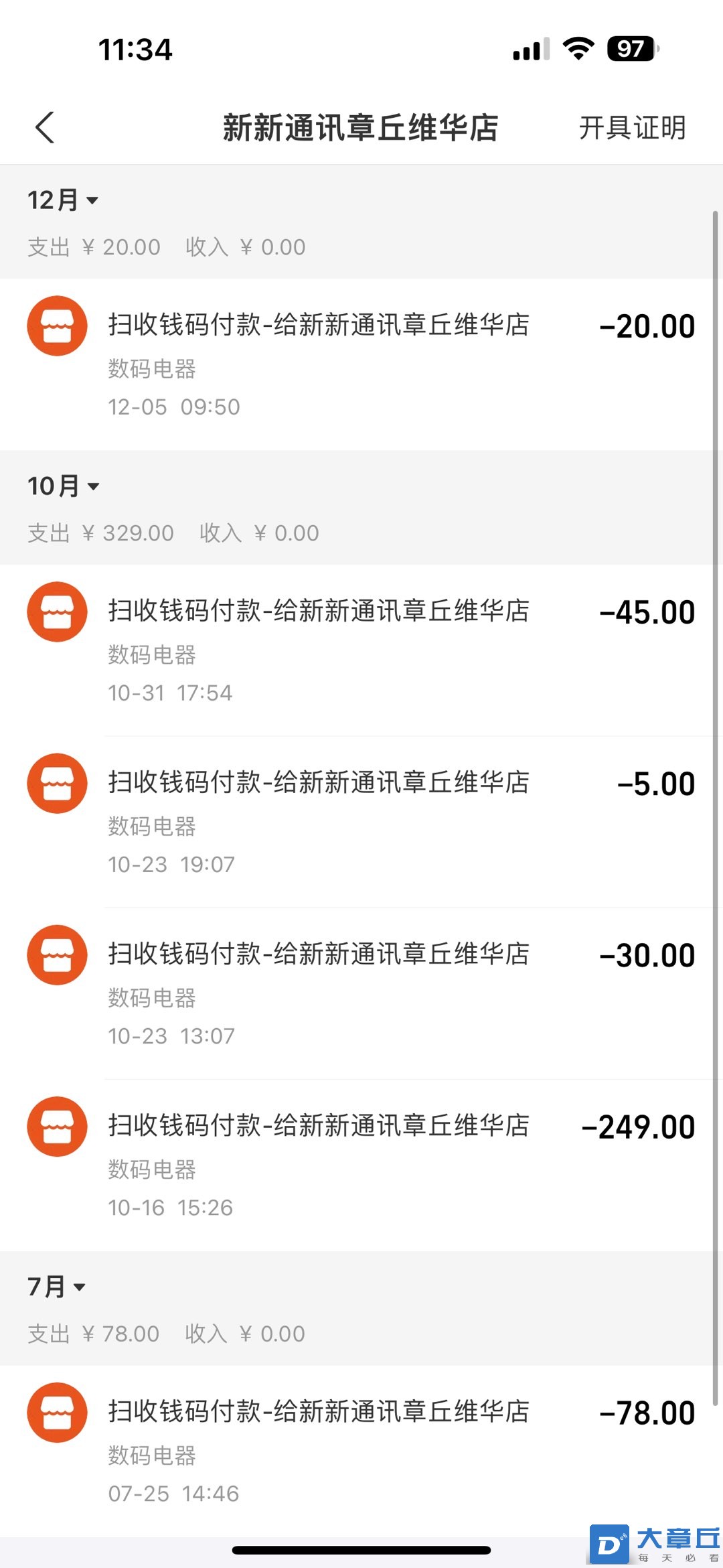Expand the 7月 month dropdown
Viewport: 723px width, 1568px height.
coord(56,1286)
